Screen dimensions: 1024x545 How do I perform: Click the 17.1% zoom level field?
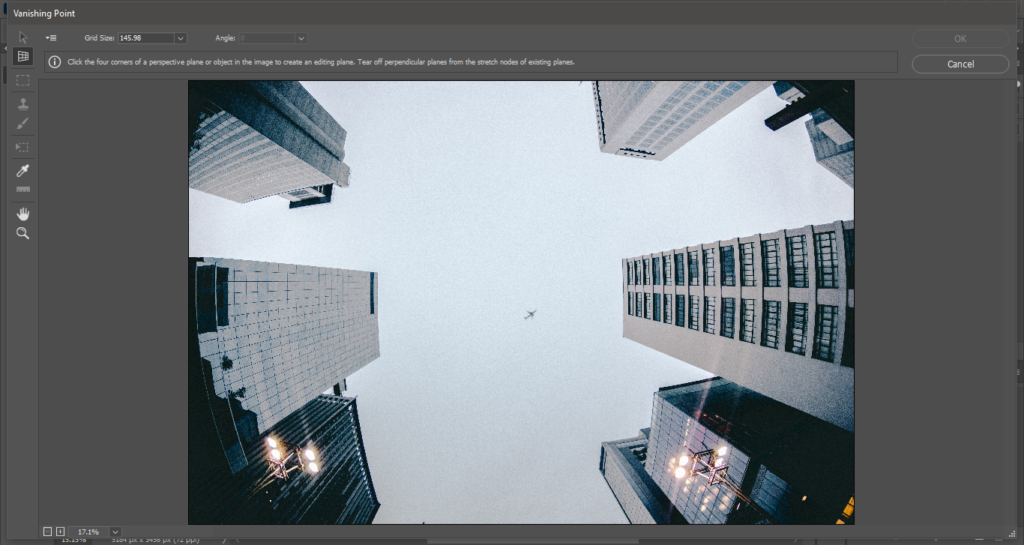pos(89,532)
